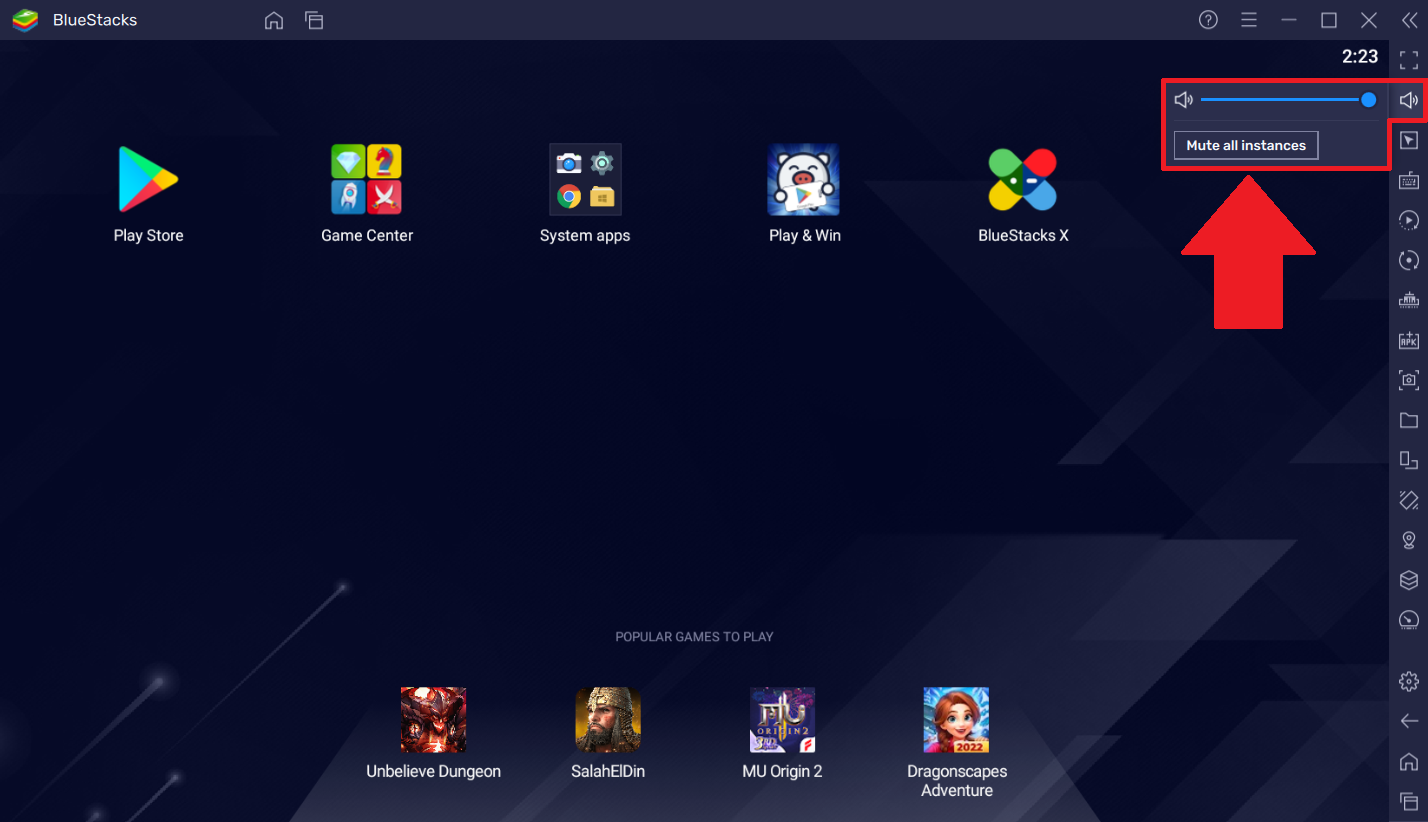Return home using the sidebar house icon
This screenshot has width=1428, height=822.
coord(1408,760)
